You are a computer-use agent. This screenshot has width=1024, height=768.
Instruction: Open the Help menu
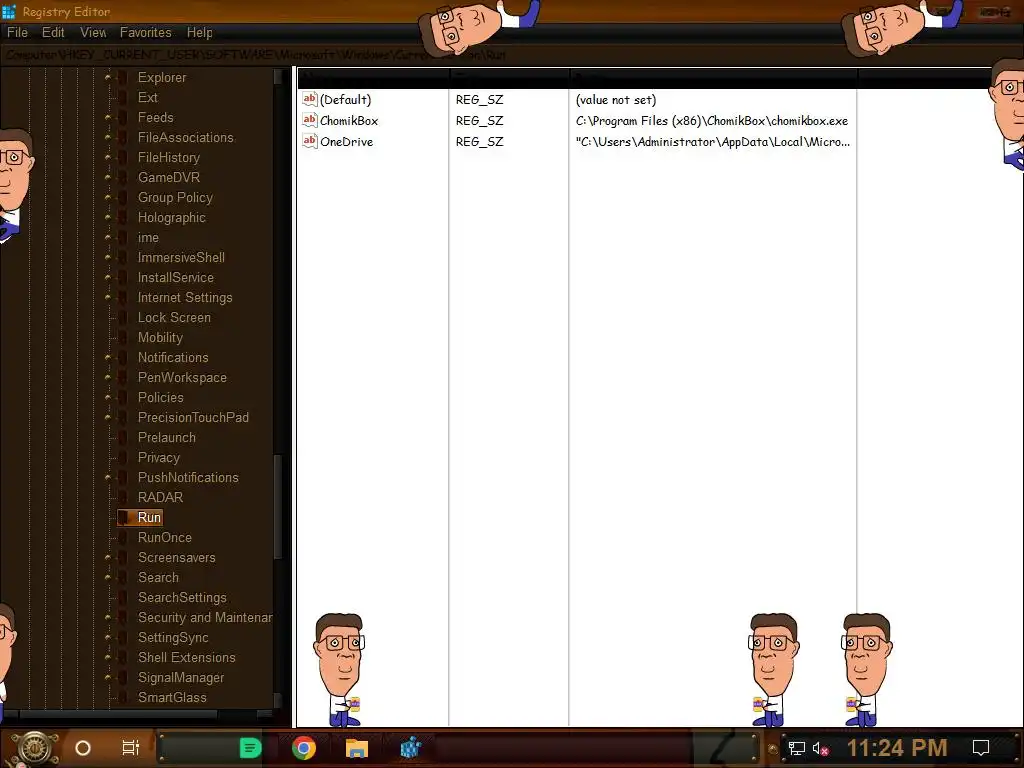click(x=199, y=33)
